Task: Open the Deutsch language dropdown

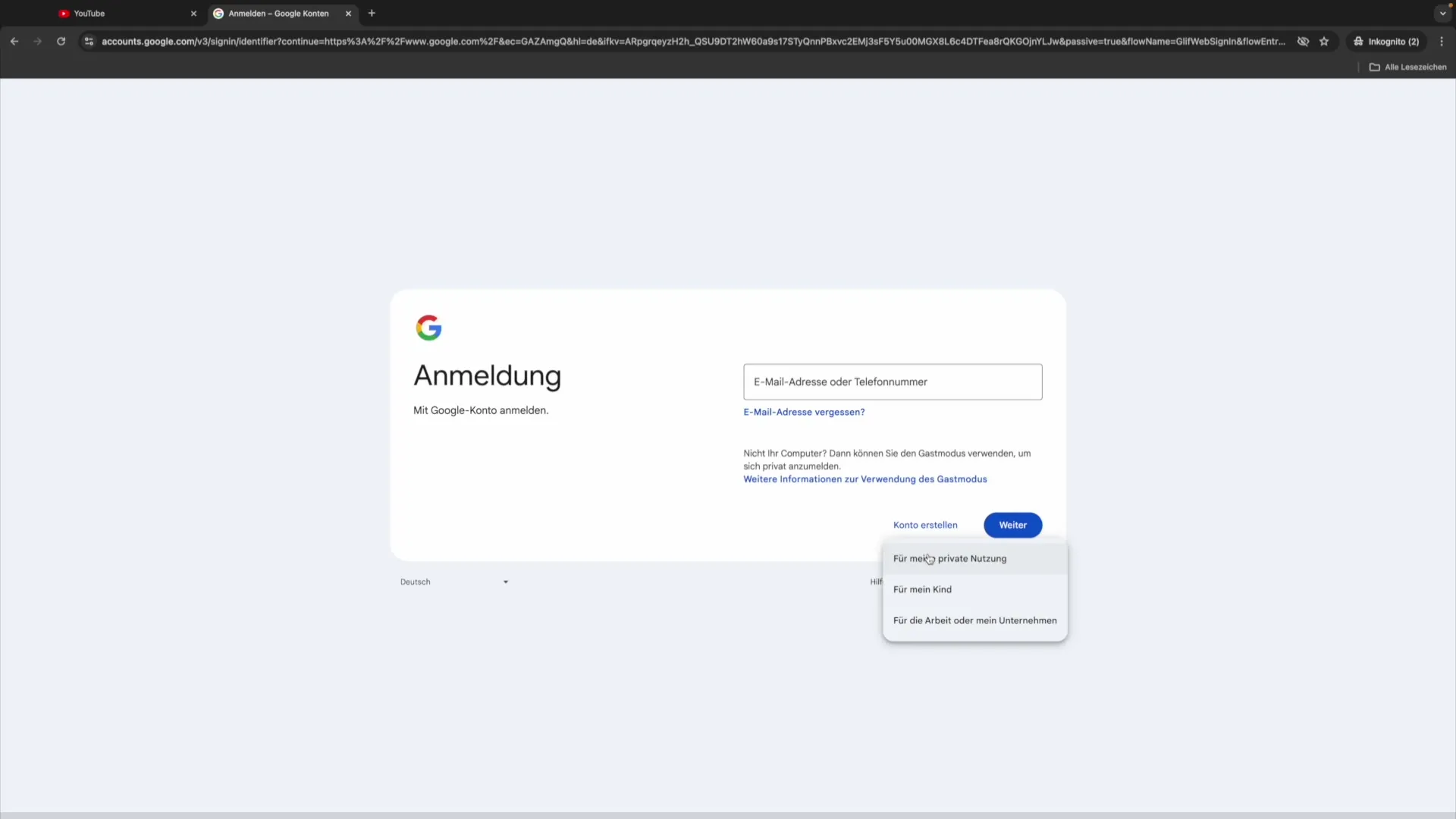Action: 453,582
